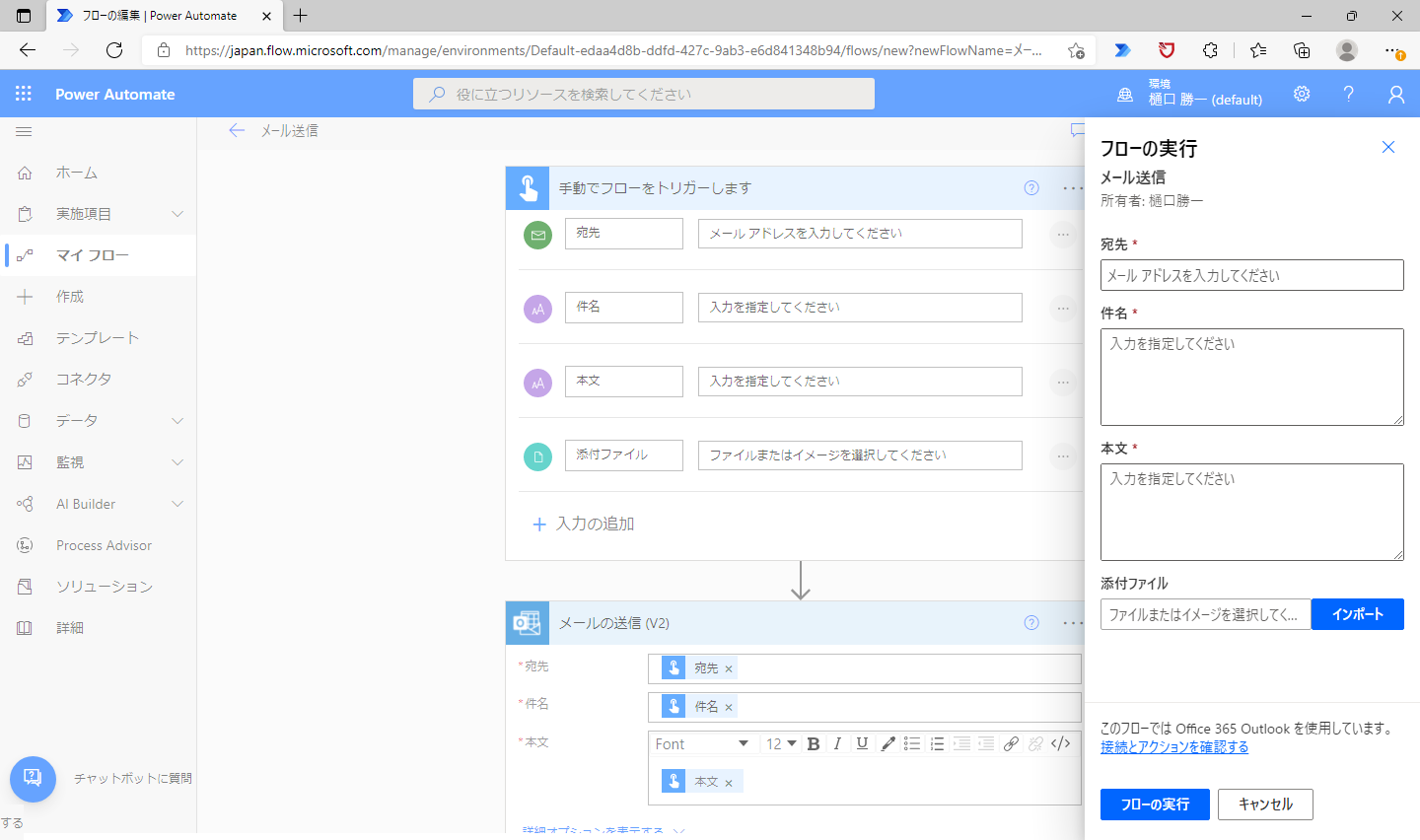This screenshot has width=1420, height=840.
Task: Remove 本文 dynamic token
Action: coord(729,783)
